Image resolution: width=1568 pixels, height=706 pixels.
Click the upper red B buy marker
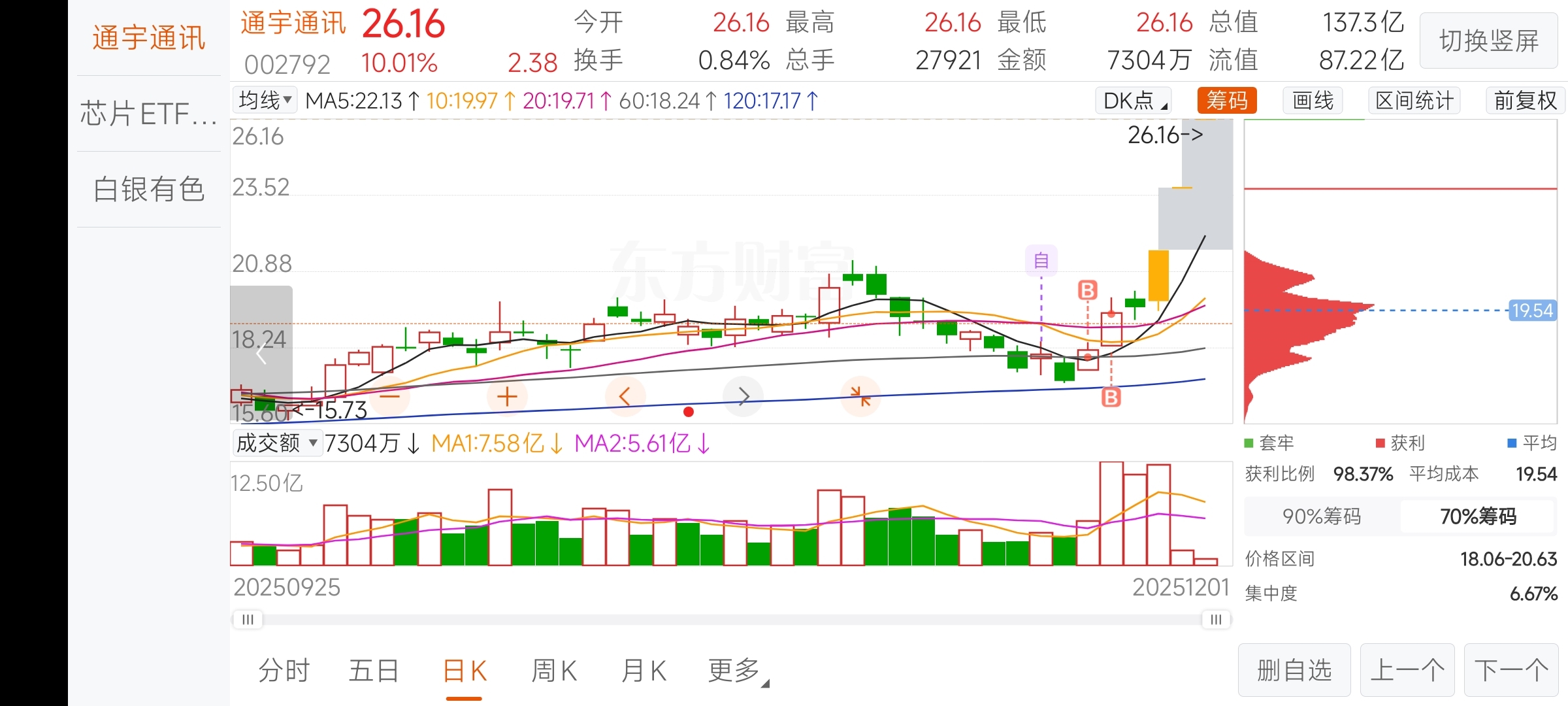1087,290
